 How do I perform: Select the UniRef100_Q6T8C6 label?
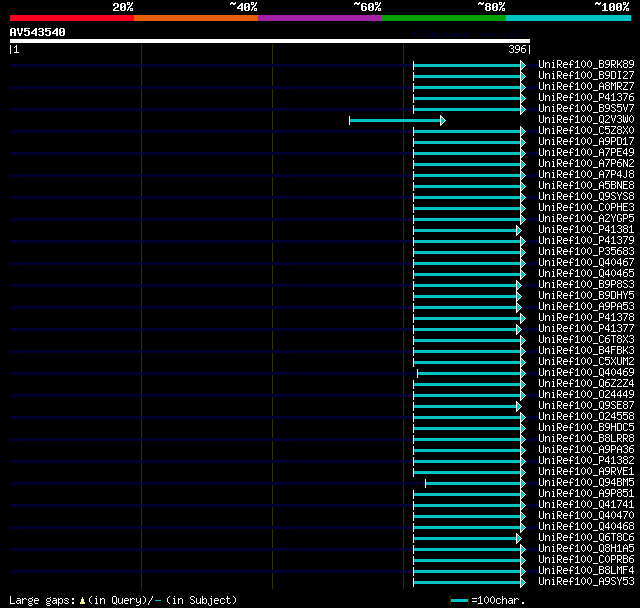pyautogui.click(x=586, y=538)
